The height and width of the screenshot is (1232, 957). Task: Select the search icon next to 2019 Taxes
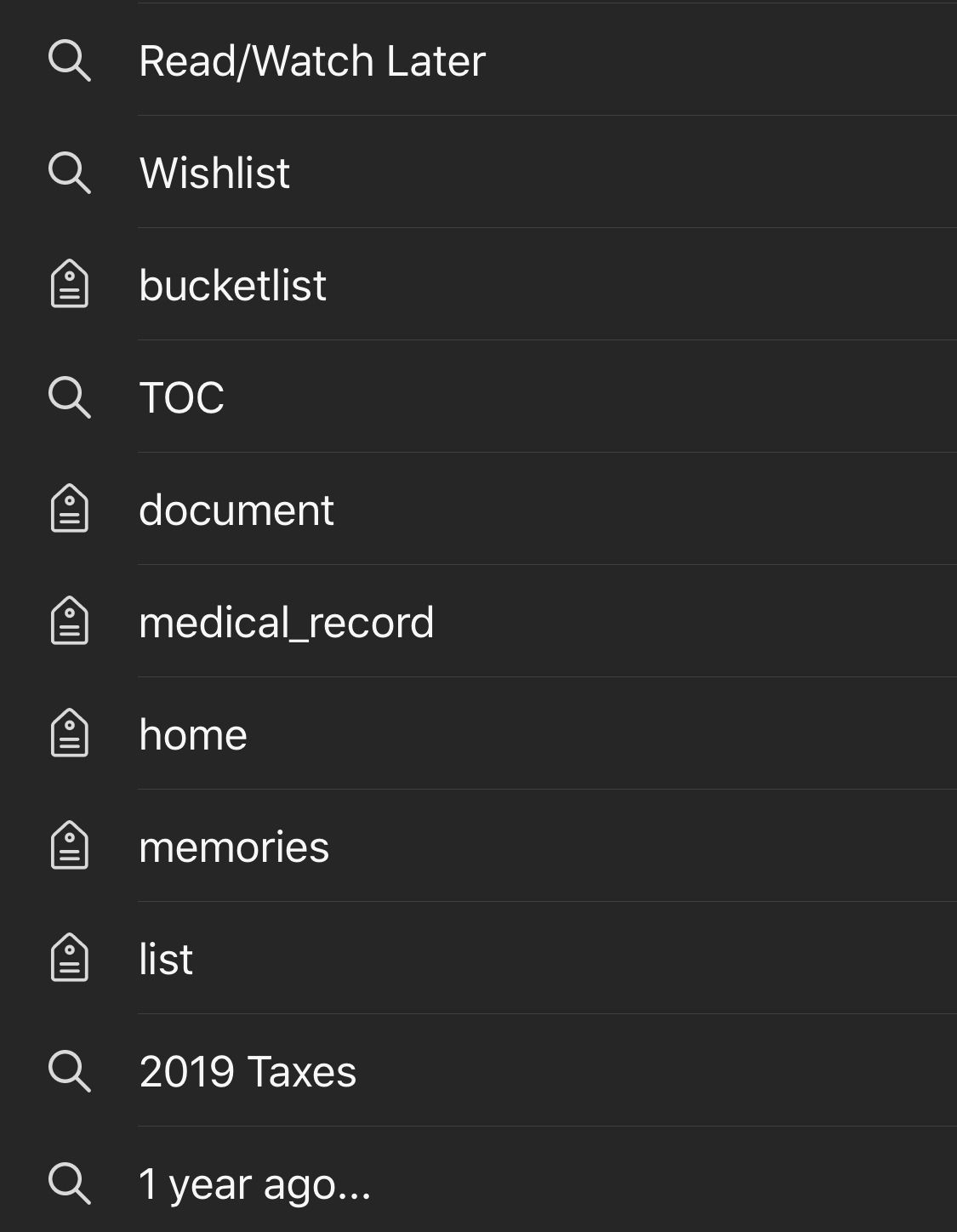(69, 1070)
